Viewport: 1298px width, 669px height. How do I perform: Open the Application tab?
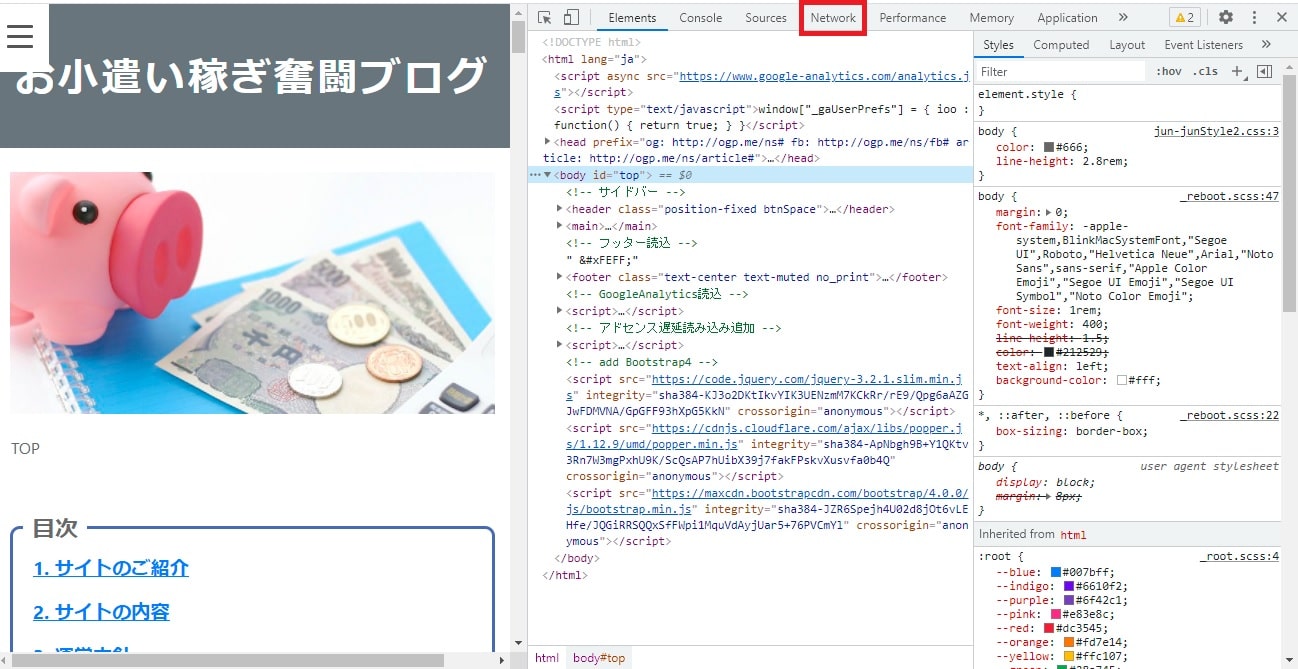pyautogui.click(x=1067, y=18)
